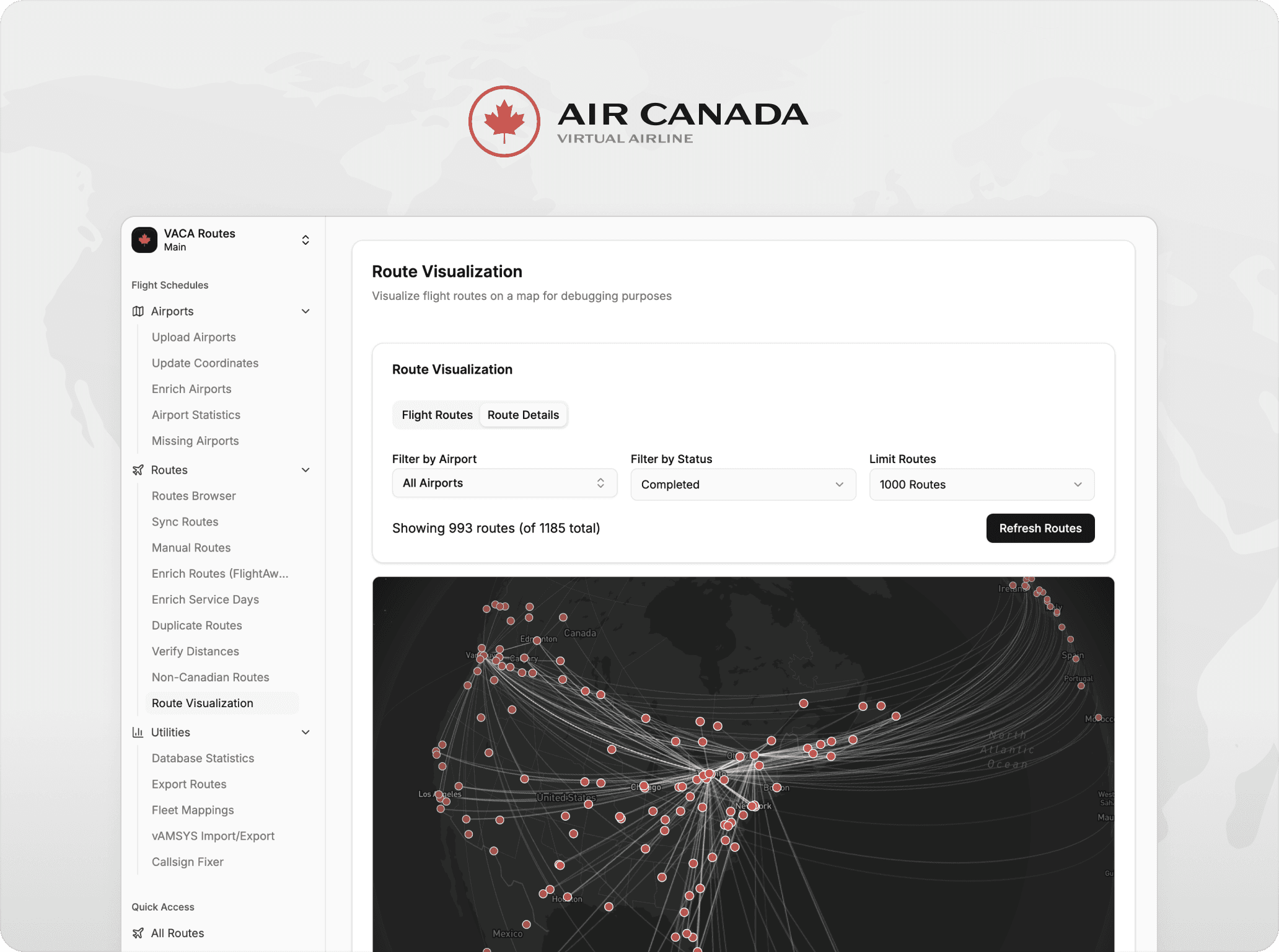Go to Export Routes
This screenshot has height=952, width=1279.
tap(189, 785)
